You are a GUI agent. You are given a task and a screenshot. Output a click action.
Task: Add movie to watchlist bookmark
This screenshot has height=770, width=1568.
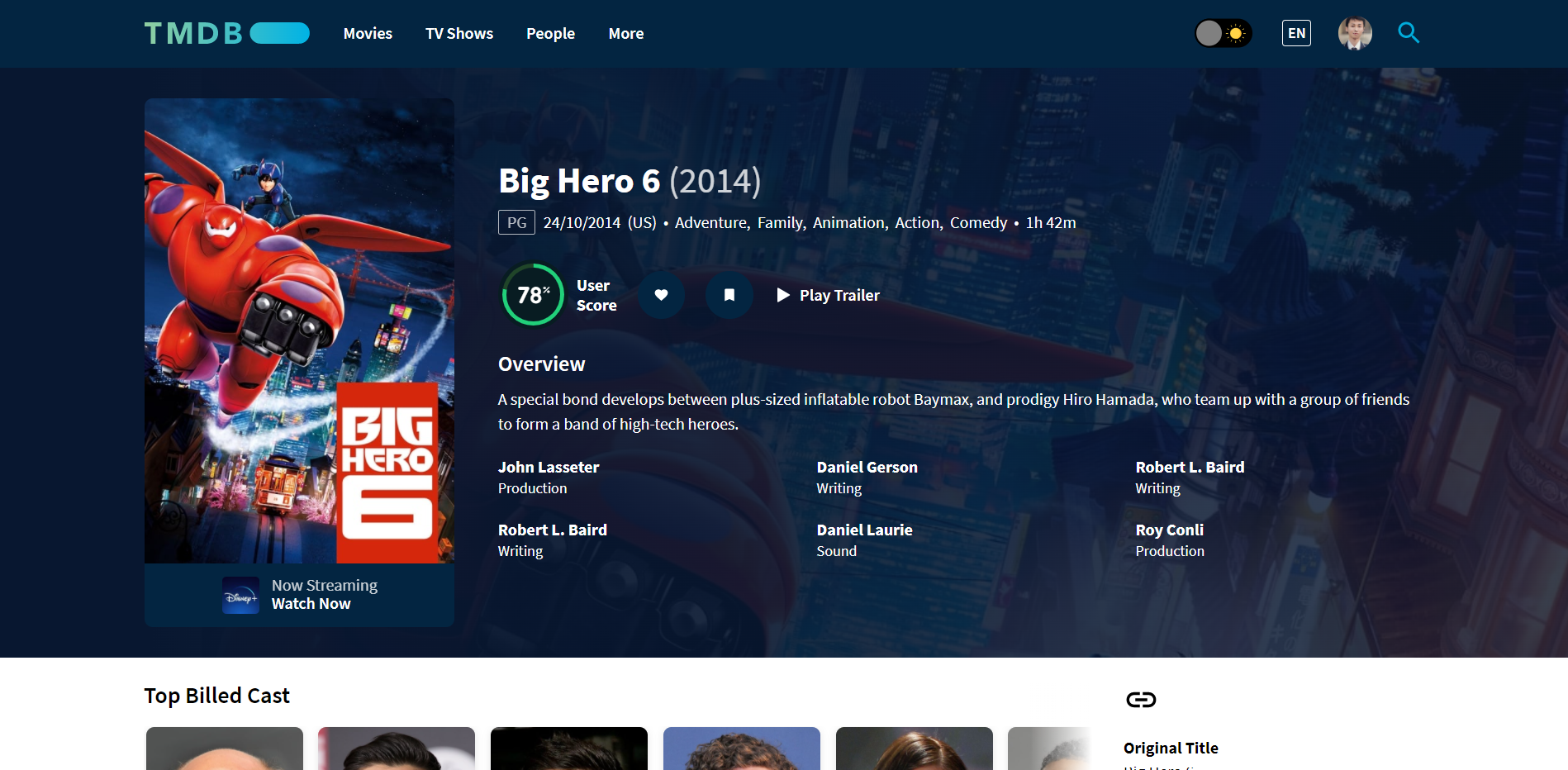[x=729, y=295]
